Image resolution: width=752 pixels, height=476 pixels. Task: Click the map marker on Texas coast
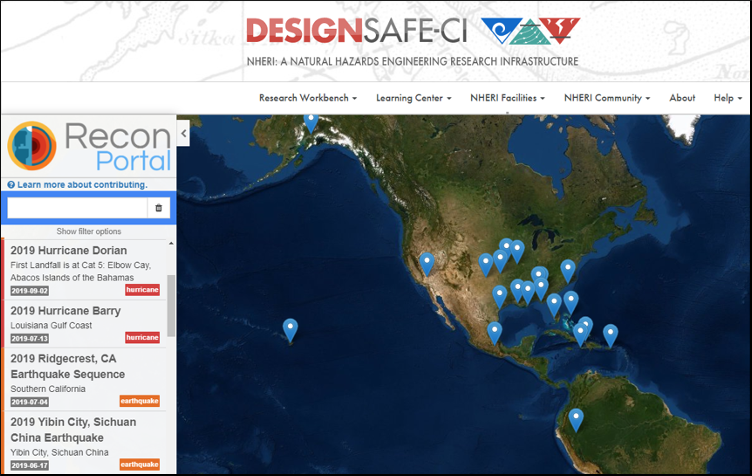[500, 296]
